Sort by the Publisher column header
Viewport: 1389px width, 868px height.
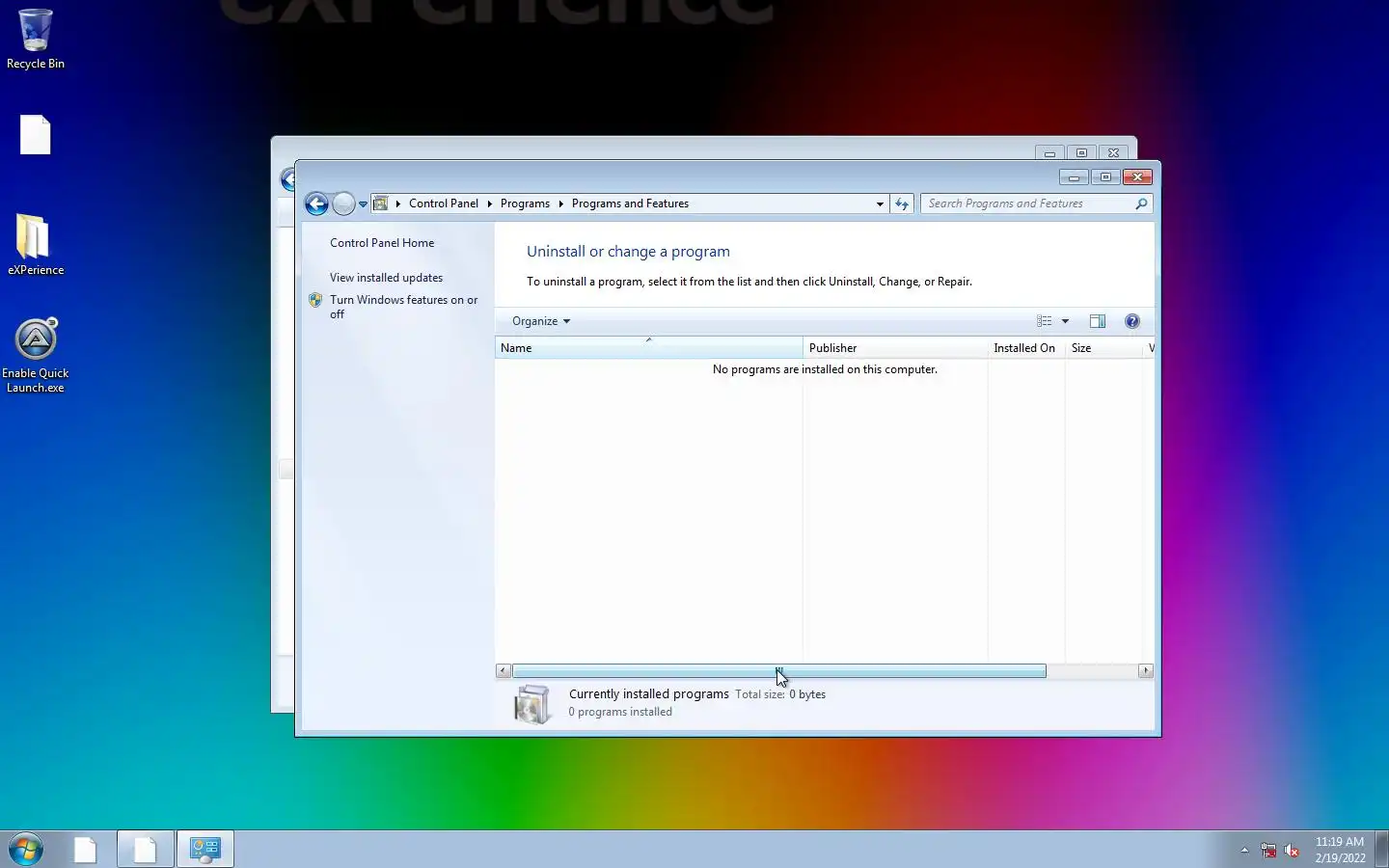pyautogui.click(x=895, y=348)
